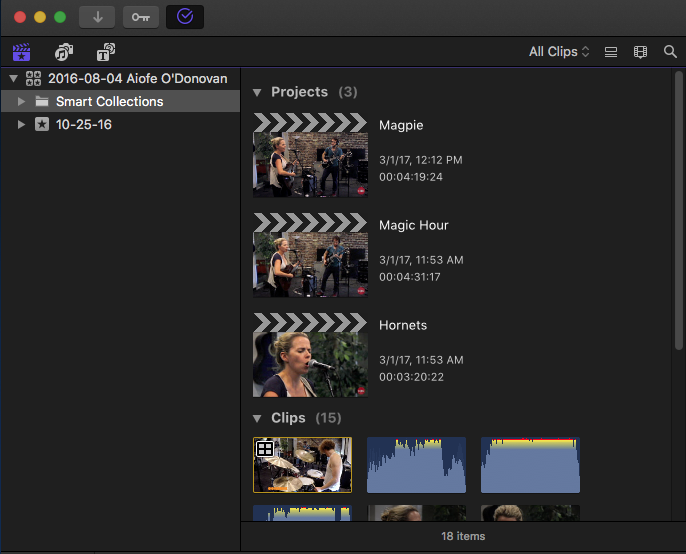Image resolution: width=686 pixels, height=554 pixels.
Task: Open clip appearance filmstrip options
Action: point(641,52)
